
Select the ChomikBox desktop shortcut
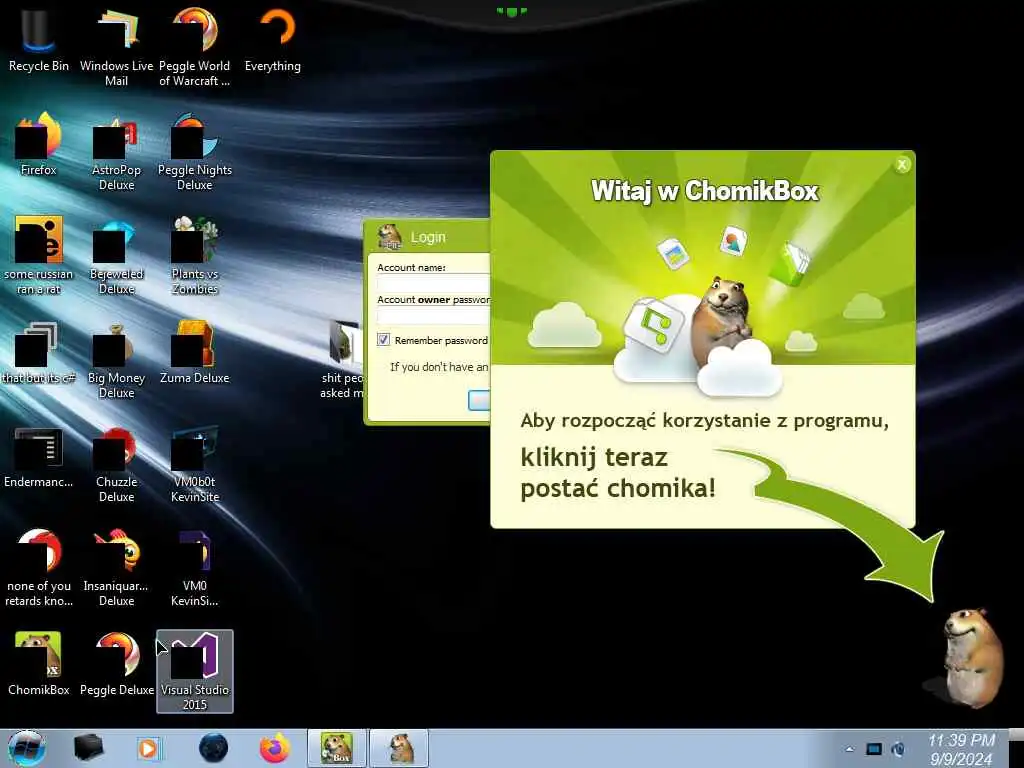pyautogui.click(x=38, y=664)
